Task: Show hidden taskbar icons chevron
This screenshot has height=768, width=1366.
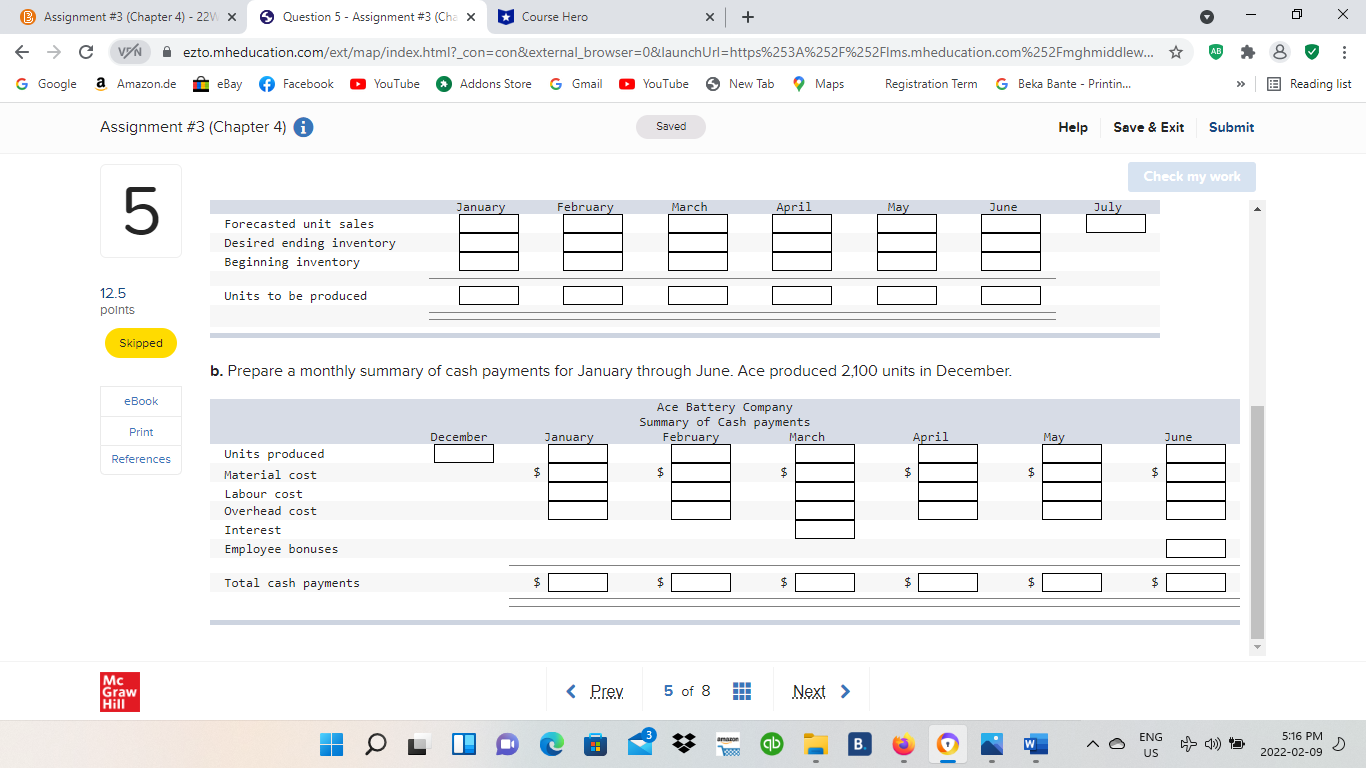Action: (1093, 744)
